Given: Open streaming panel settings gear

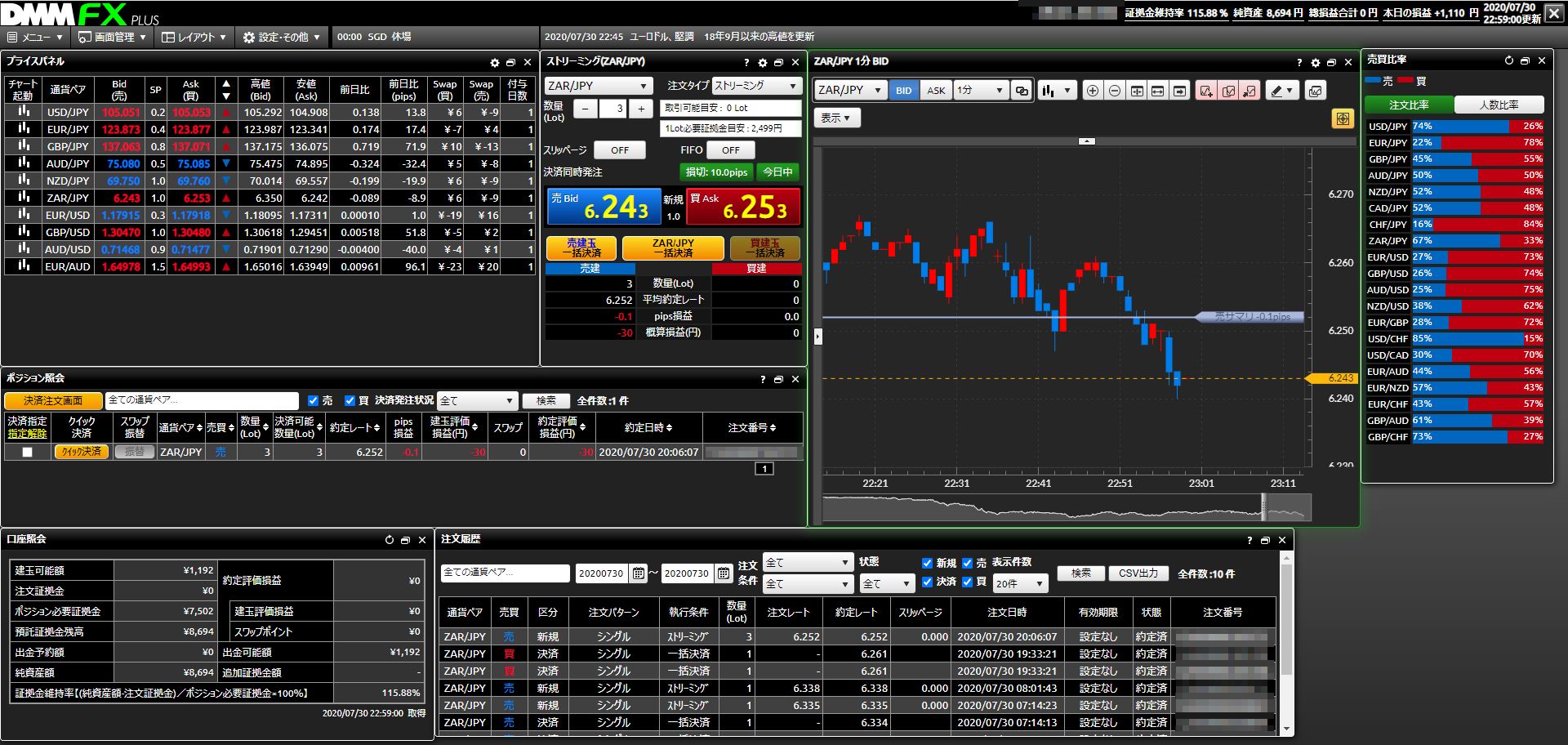Looking at the screenshot, I should click(763, 62).
